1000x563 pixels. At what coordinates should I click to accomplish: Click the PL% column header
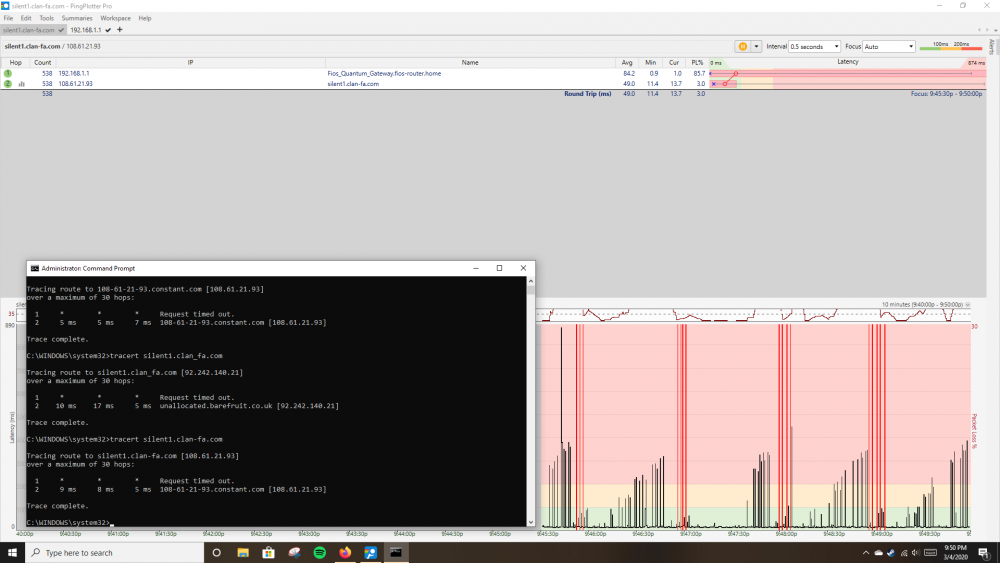pyautogui.click(x=697, y=62)
